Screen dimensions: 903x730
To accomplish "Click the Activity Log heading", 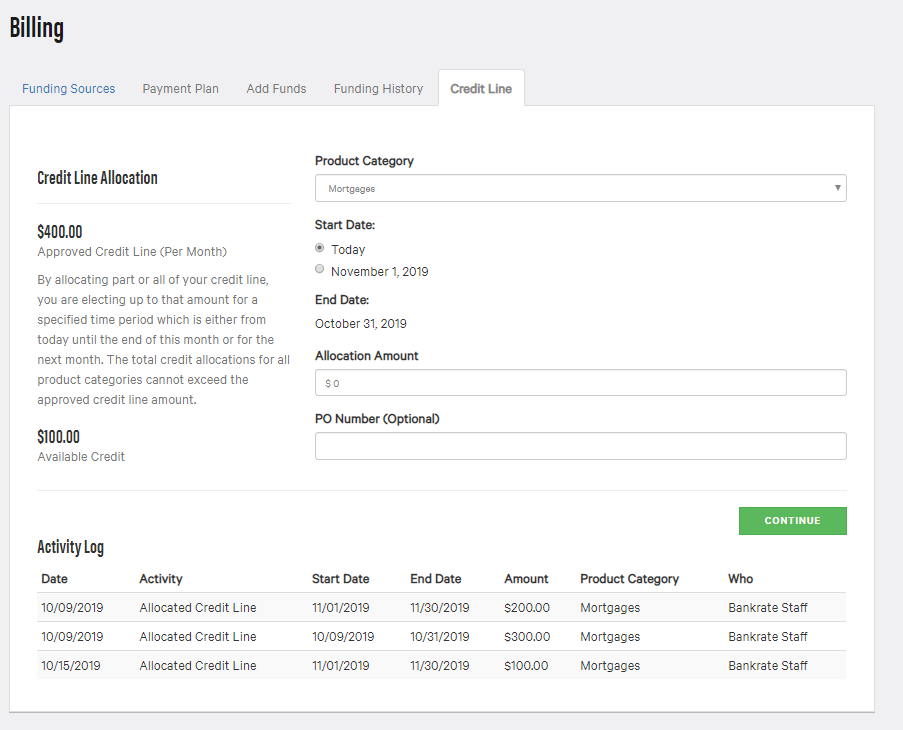I will (70, 547).
